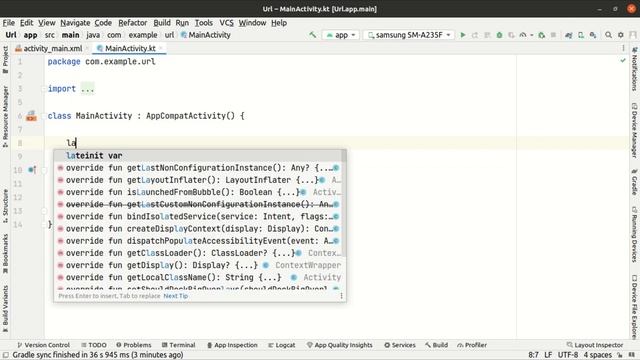This screenshot has width=640, height=360.
Task: Click the 'main' breadcrumb
Action: tap(70, 35)
